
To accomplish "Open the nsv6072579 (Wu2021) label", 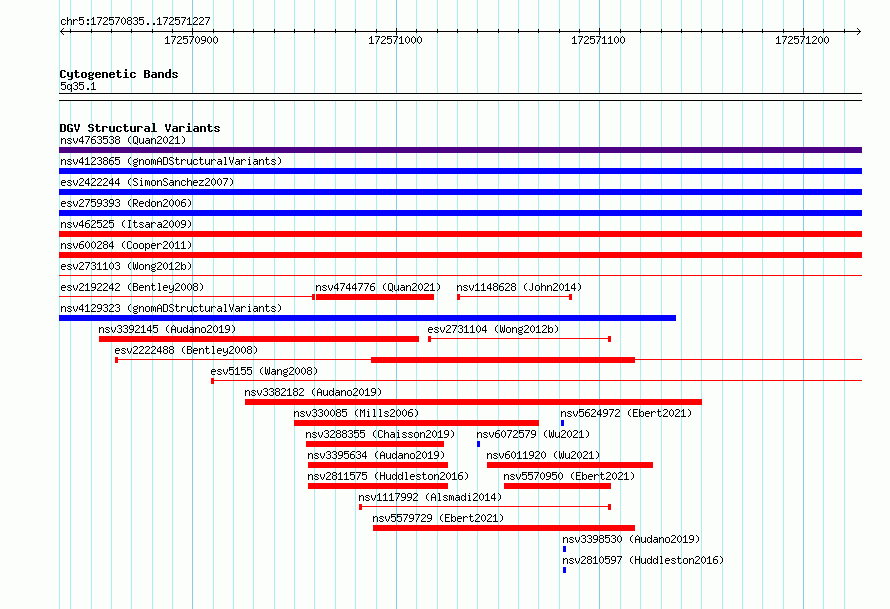I will tap(533, 434).
